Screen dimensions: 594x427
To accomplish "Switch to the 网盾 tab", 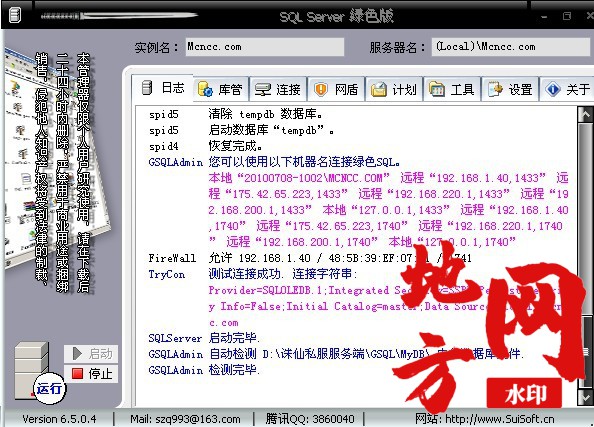I will point(336,89).
